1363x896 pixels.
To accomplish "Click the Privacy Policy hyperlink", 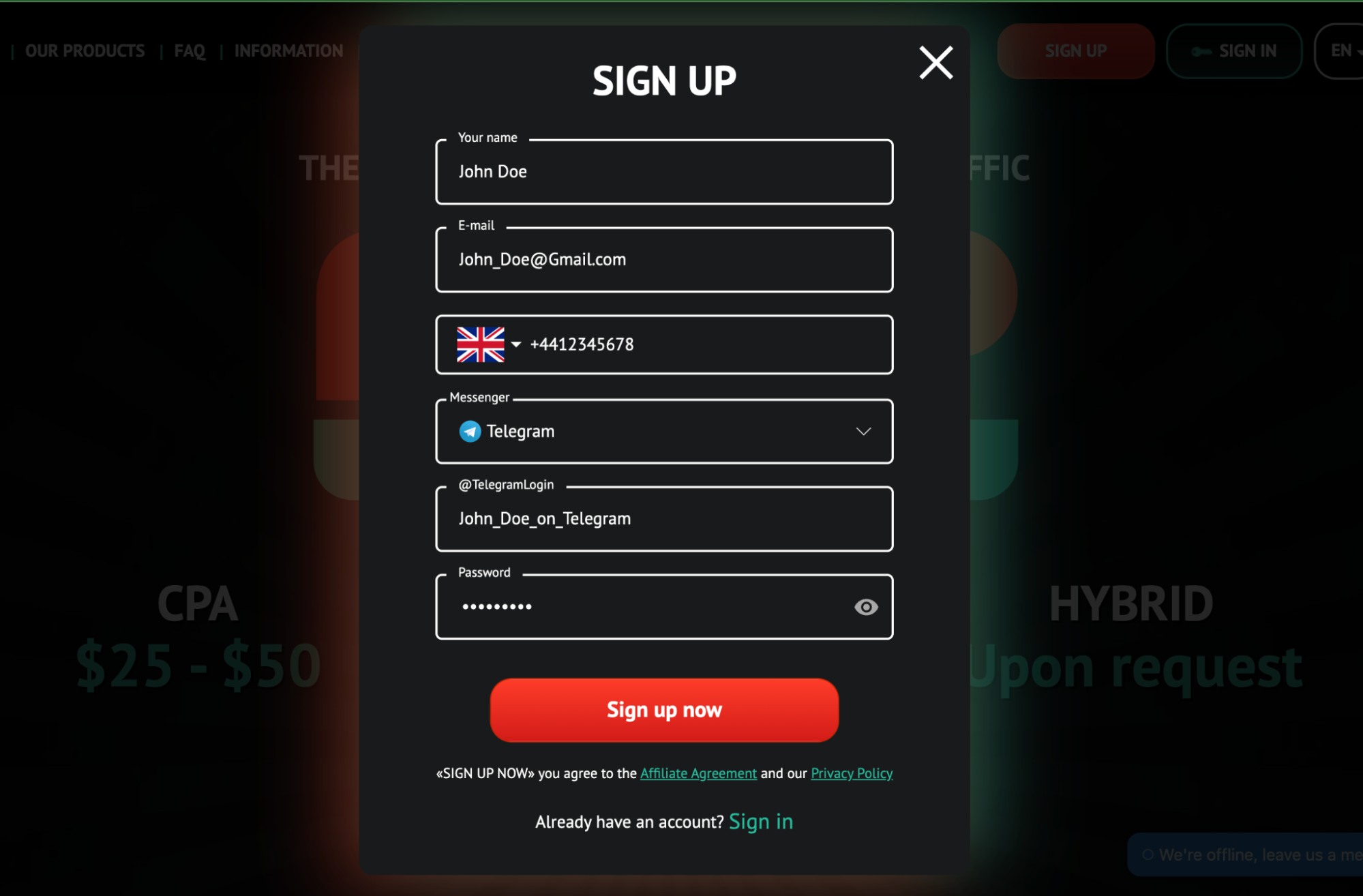I will 851,773.
